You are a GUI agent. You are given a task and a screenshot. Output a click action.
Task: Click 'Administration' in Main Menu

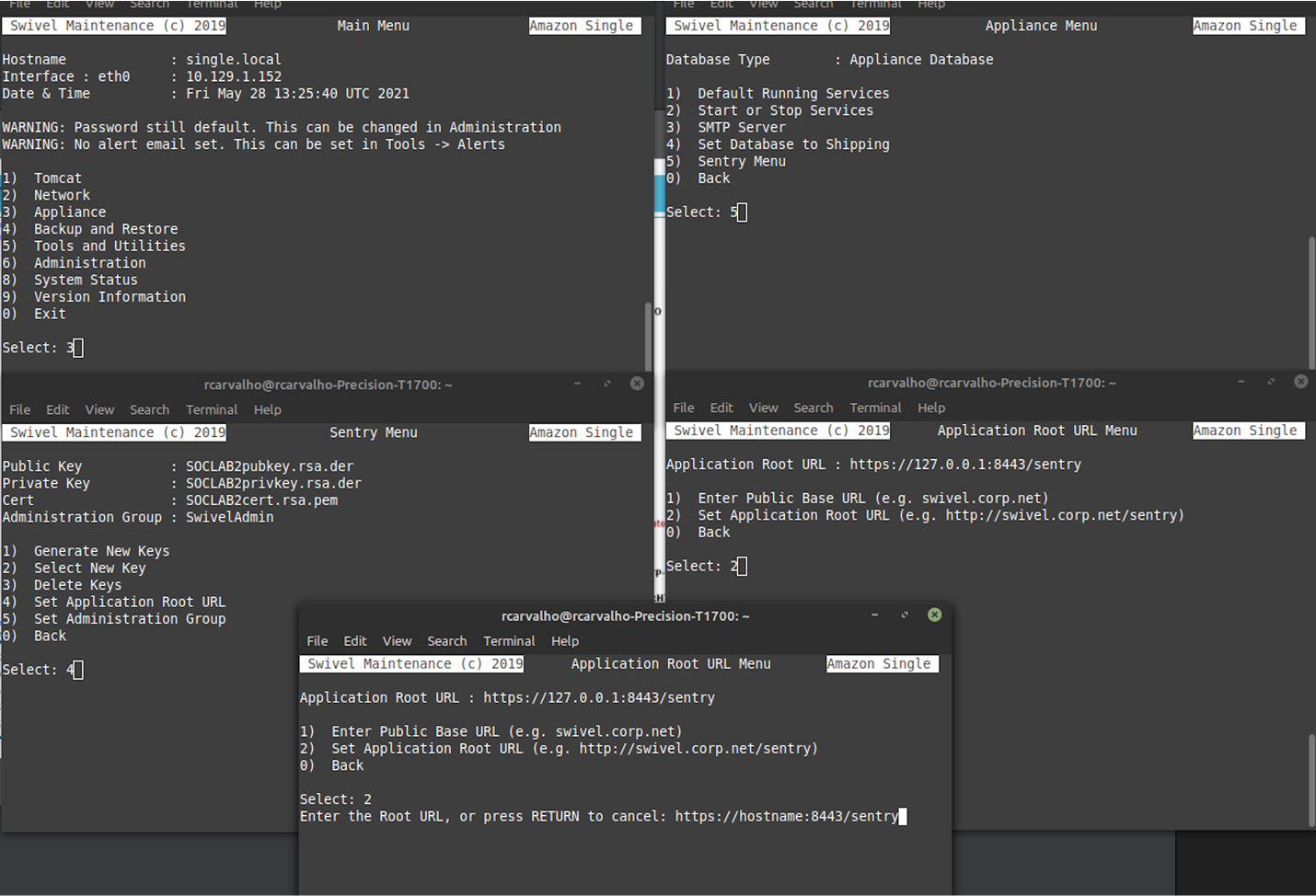(89, 263)
